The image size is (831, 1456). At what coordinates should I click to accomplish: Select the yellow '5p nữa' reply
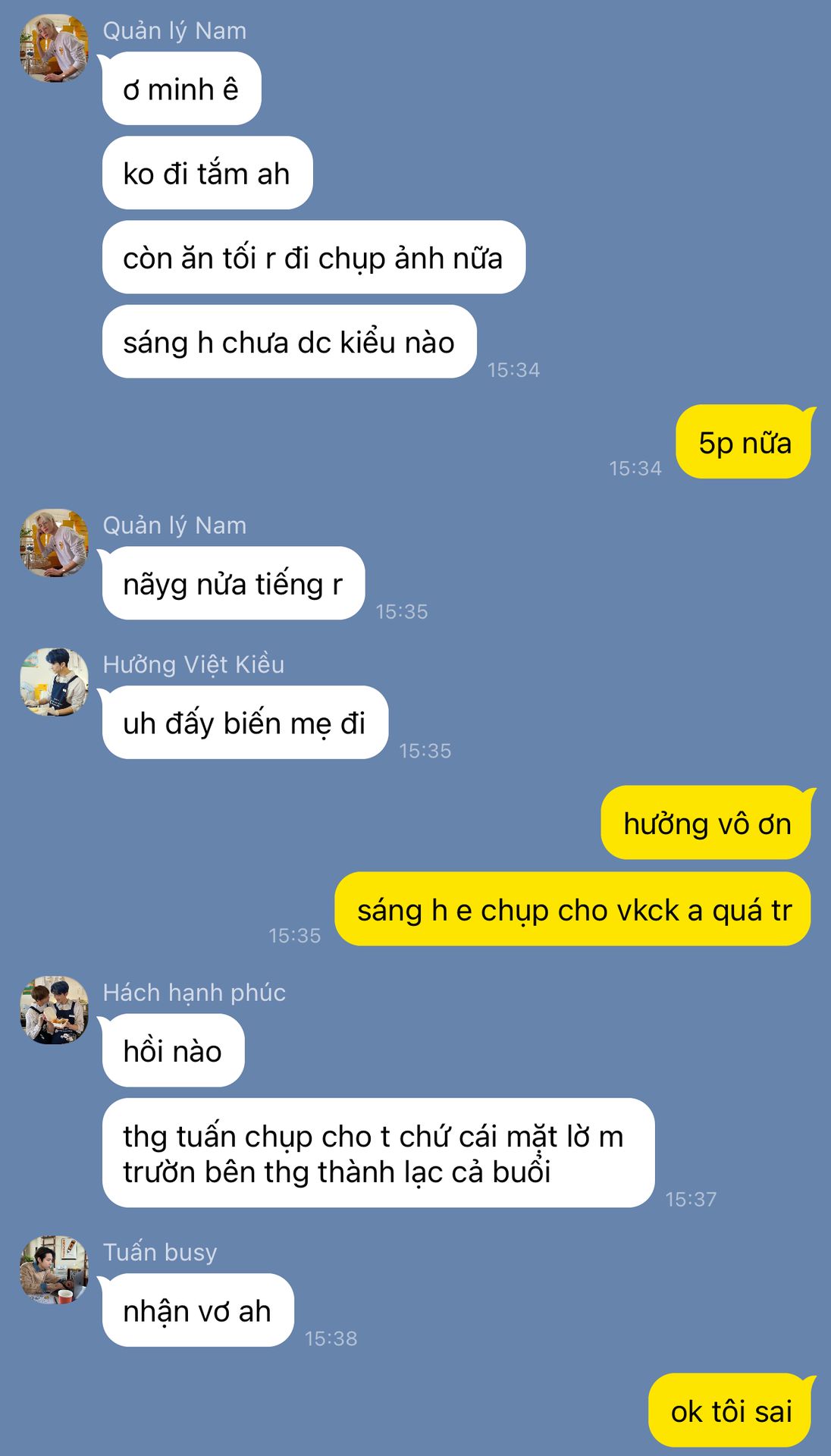(x=745, y=442)
